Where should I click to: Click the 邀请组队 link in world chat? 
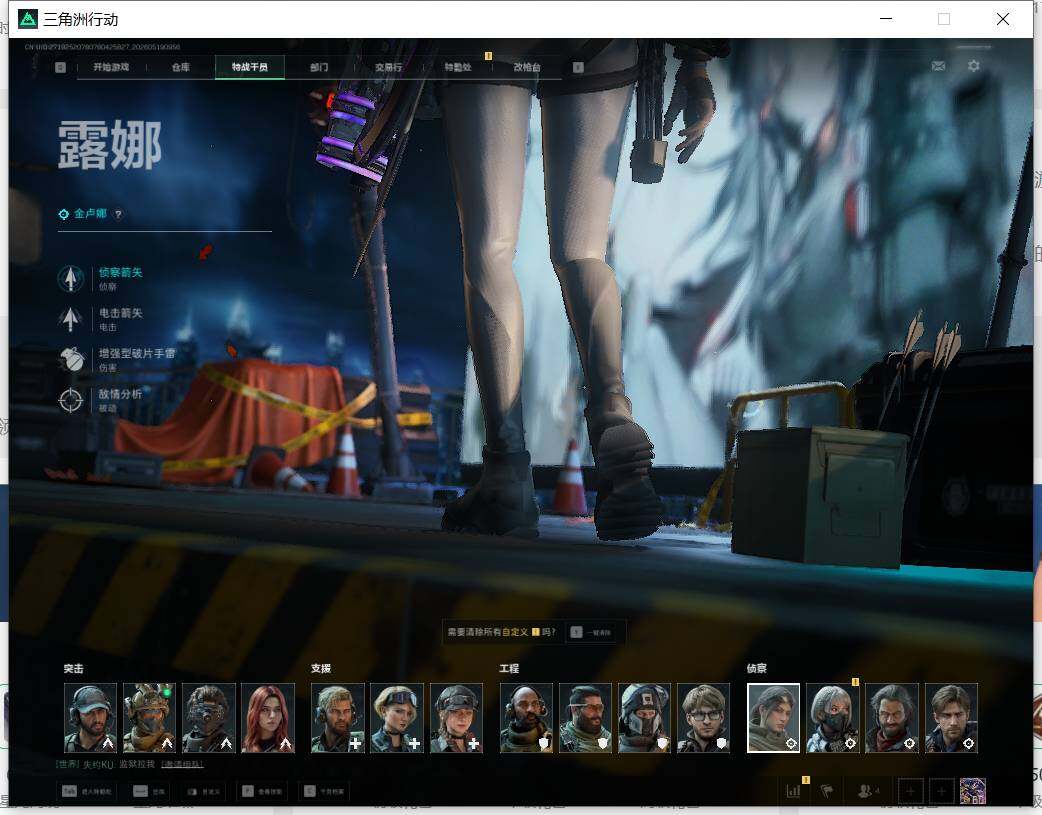pyautogui.click(x=182, y=764)
